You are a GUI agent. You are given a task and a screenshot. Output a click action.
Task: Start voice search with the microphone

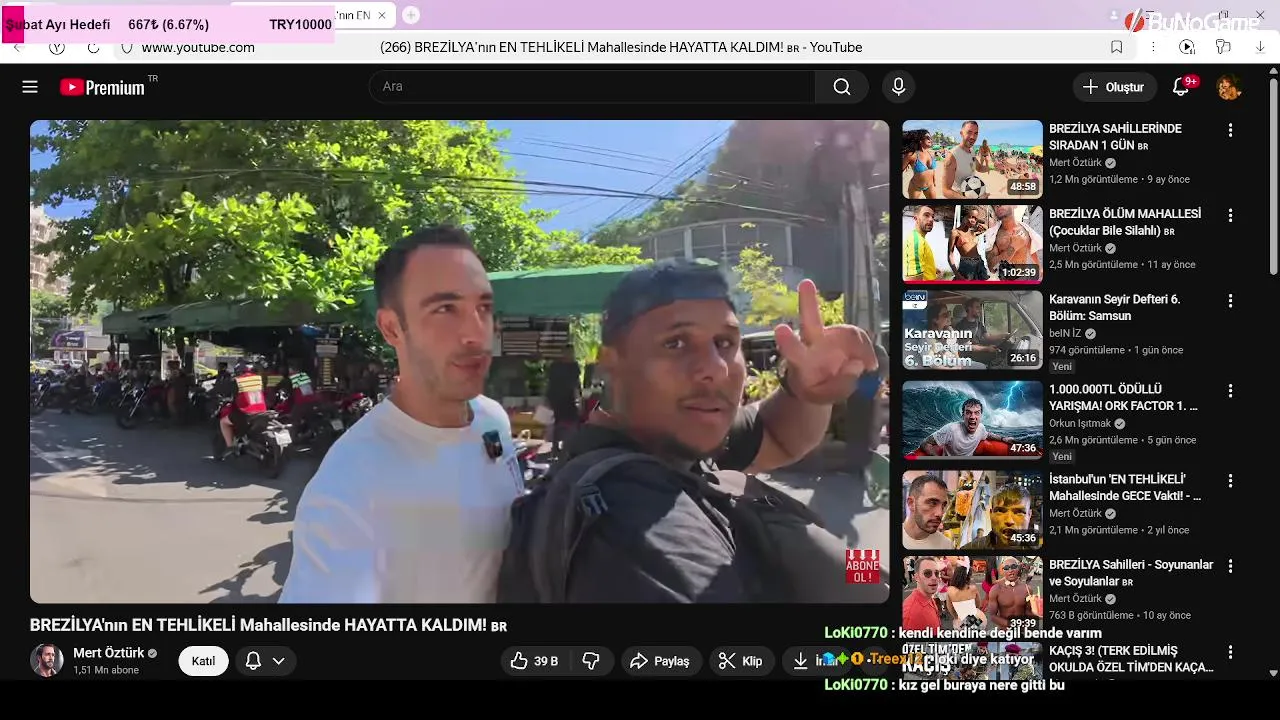pyautogui.click(x=898, y=87)
